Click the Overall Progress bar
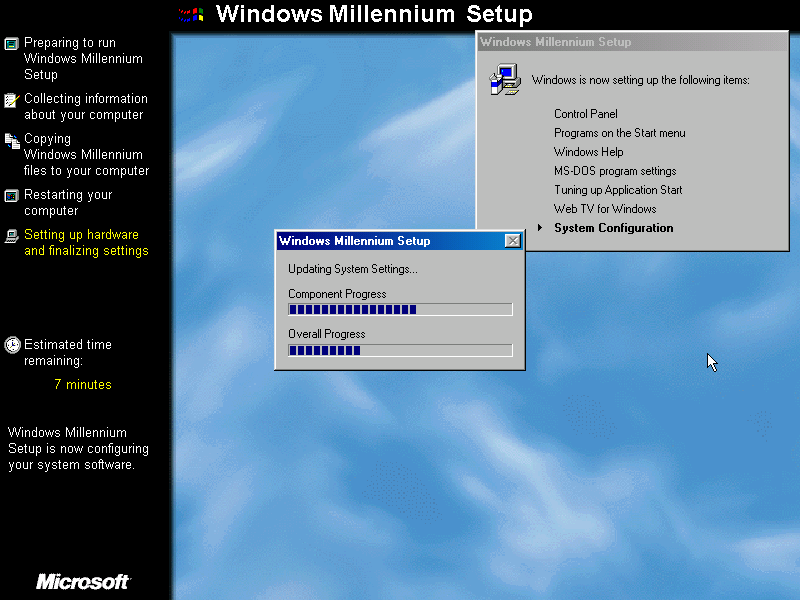Screen dimensions: 800x600 (x=400, y=350)
